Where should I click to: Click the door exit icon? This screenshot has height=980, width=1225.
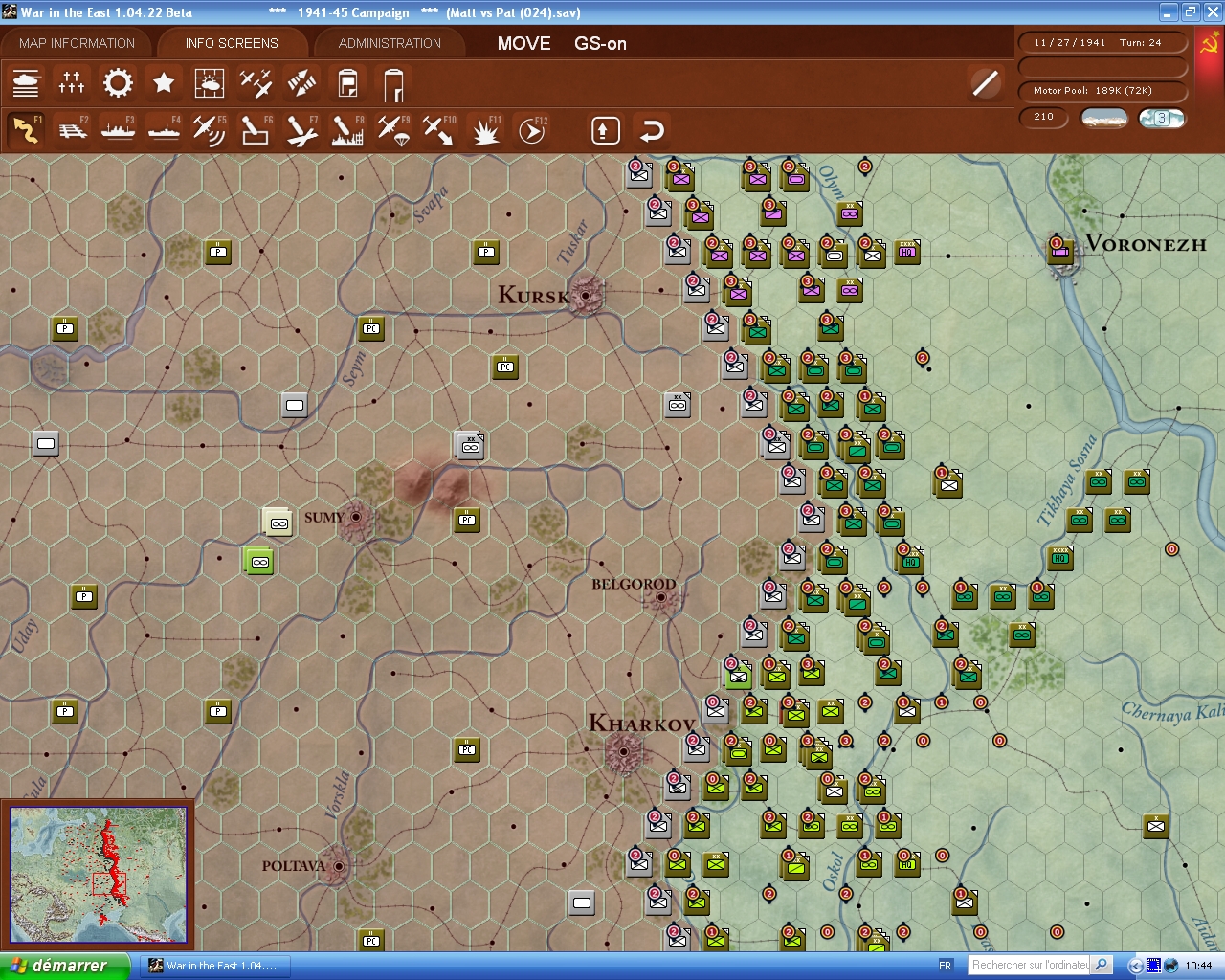tap(393, 83)
